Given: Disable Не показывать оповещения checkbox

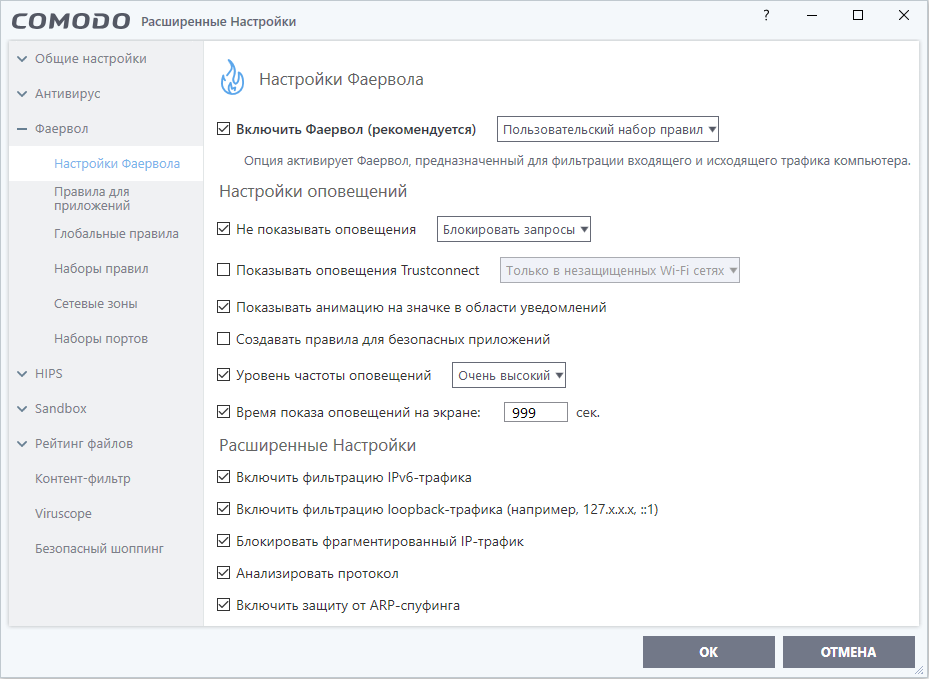Looking at the screenshot, I should (x=224, y=229).
